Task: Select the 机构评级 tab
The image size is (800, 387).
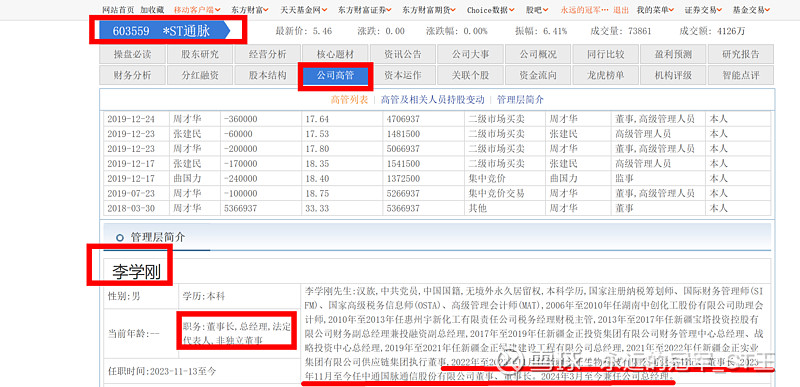Action: pyautogui.click(x=673, y=75)
